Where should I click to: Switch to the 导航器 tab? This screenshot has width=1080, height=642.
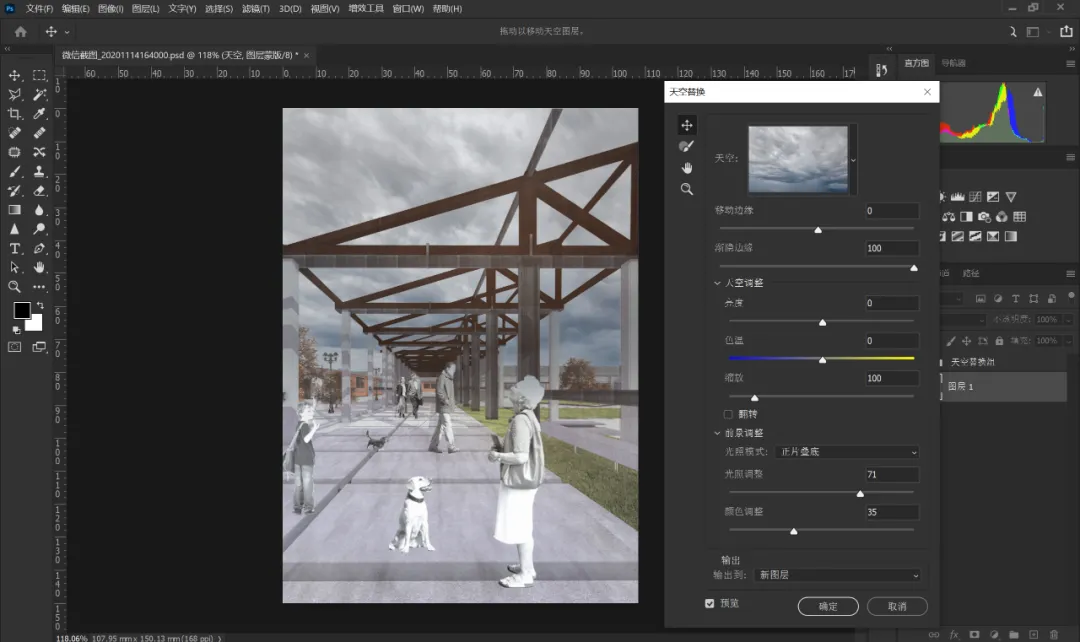pos(953,63)
